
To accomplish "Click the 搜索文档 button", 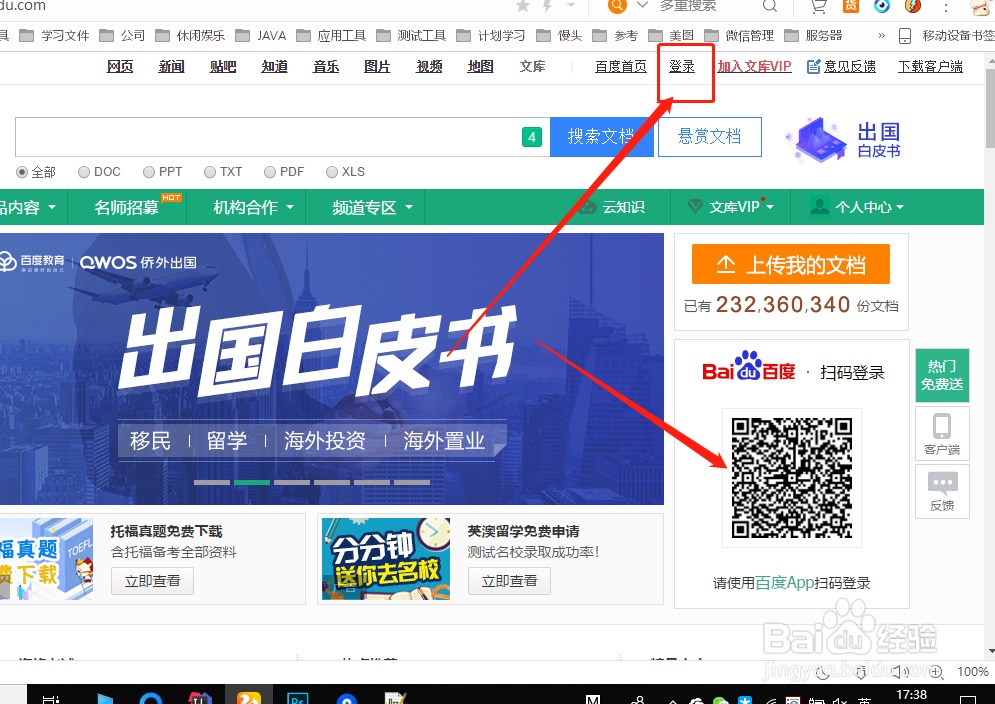I will point(601,136).
